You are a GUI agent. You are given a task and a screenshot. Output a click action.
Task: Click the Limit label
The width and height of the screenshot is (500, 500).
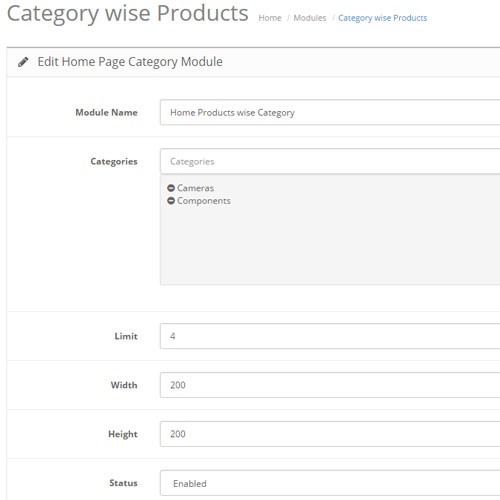[x=126, y=336]
